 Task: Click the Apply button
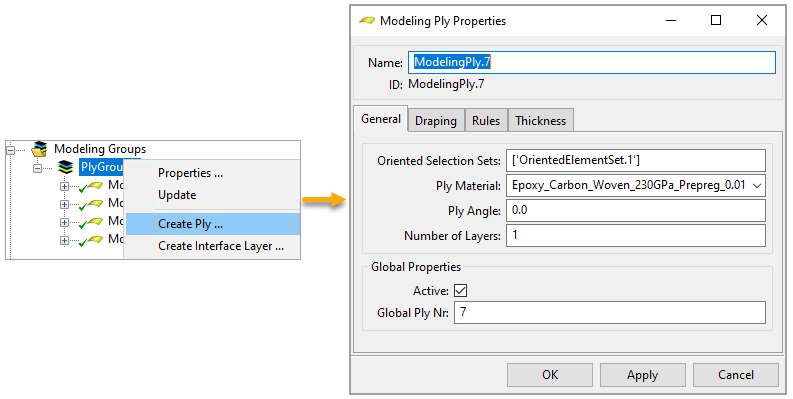point(643,375)
